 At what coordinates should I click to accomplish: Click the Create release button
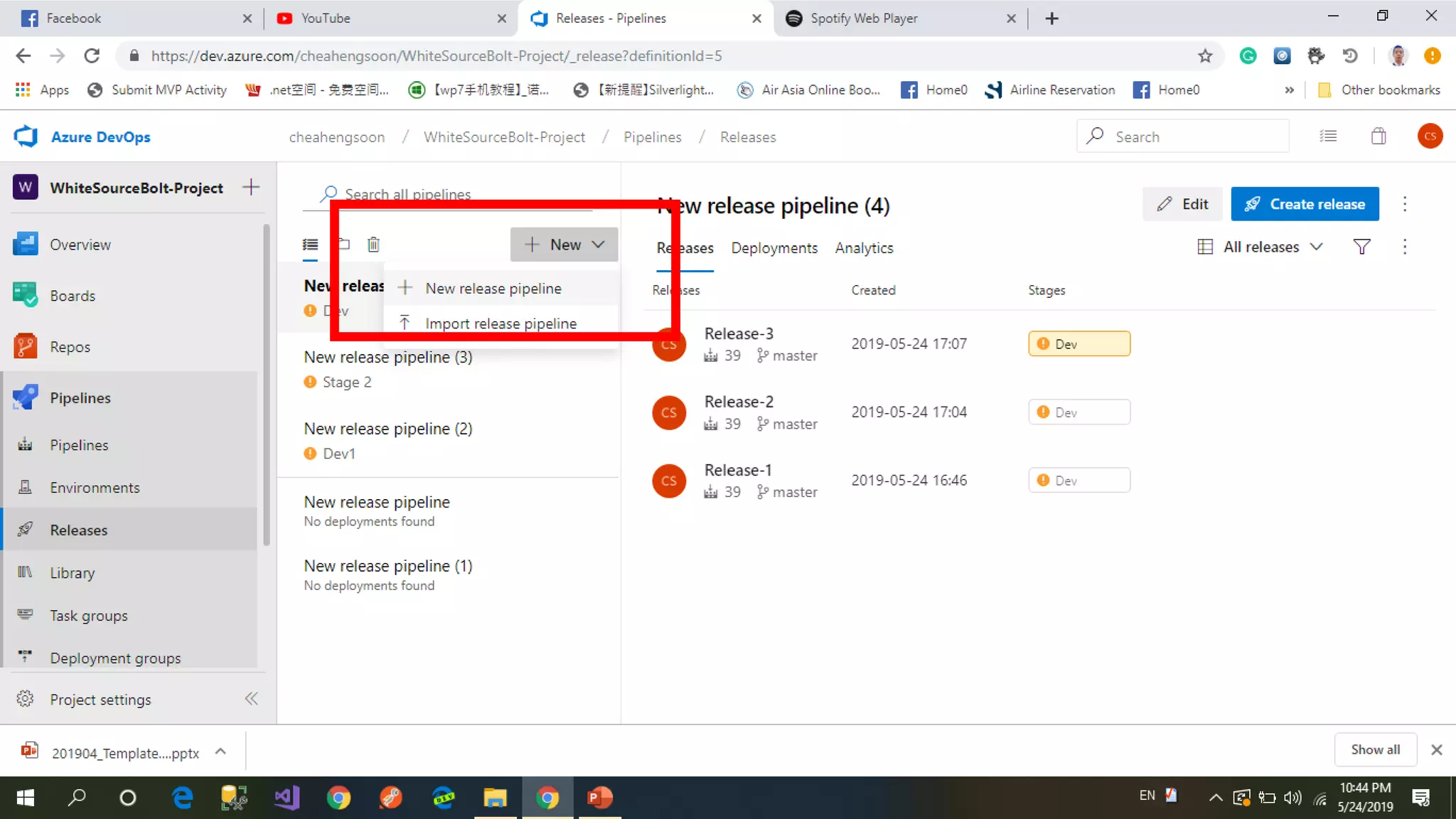pos(1305,204)
